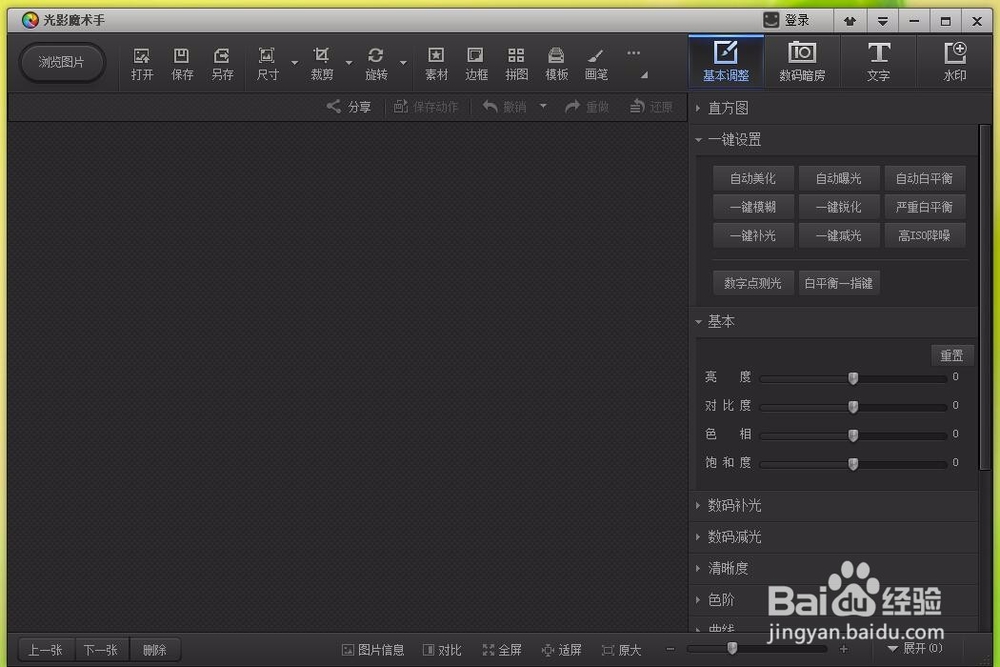
Task: Open the 素材 materials tool
Action: click(436, 64)
